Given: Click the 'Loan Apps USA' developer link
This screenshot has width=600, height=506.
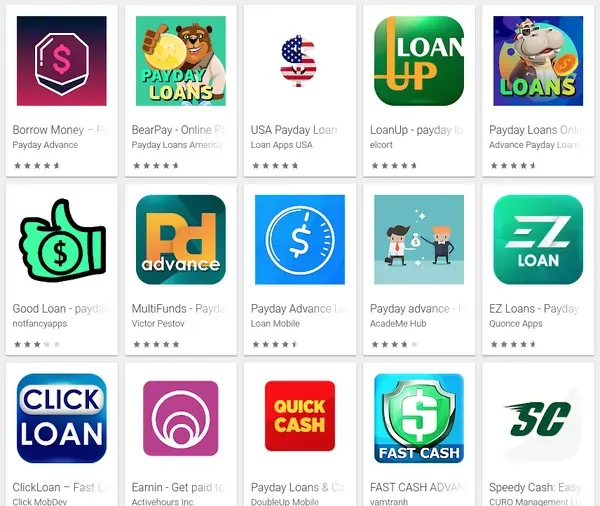Looking at the screenshot, I should (x=281, y=145).
